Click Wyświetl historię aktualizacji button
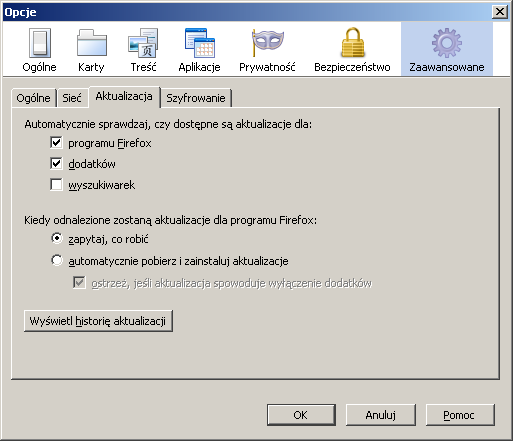513x441 pixels. pyautogui.click(x=98, y=321)
